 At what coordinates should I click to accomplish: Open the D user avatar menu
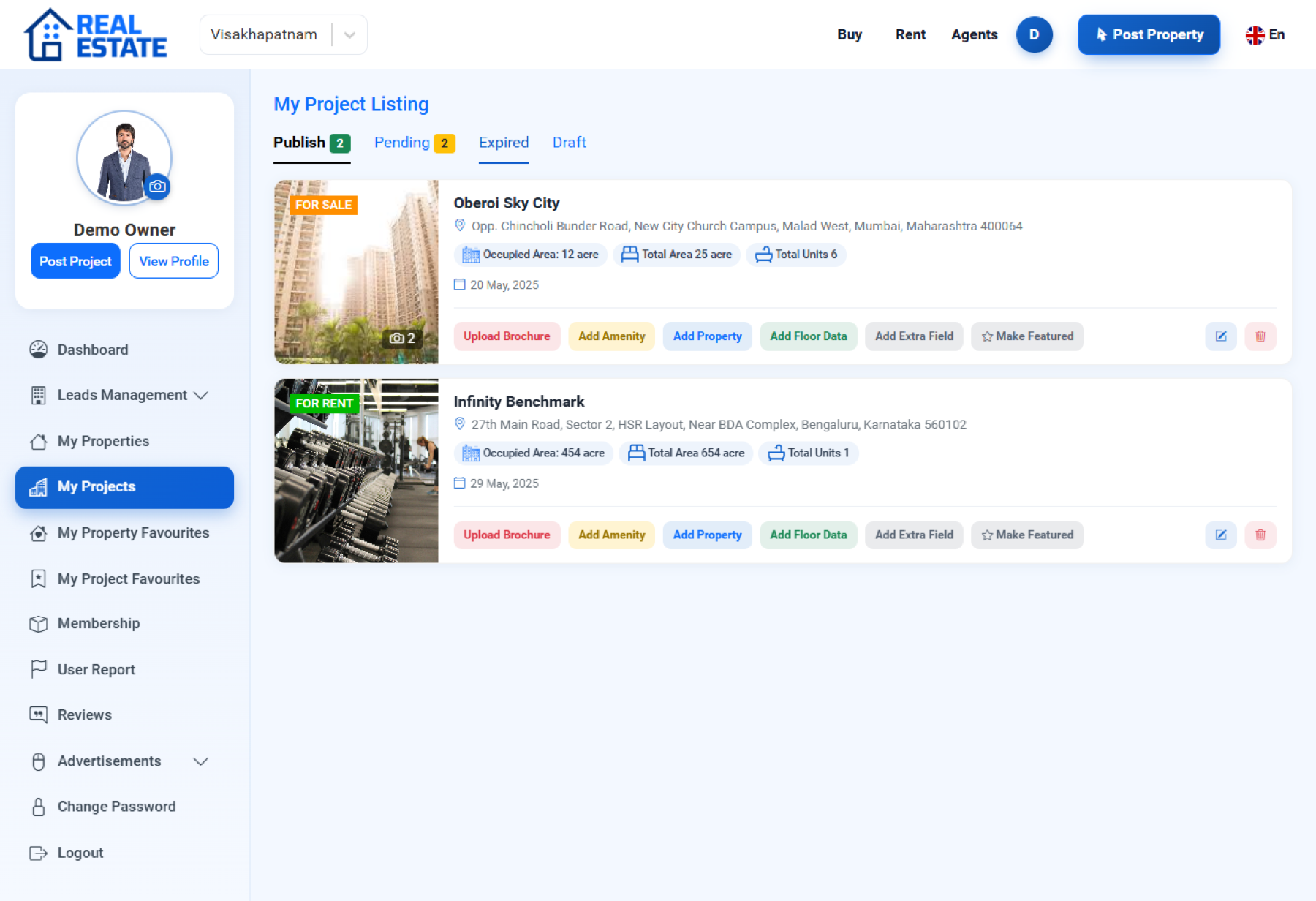tap(1034, 34)
